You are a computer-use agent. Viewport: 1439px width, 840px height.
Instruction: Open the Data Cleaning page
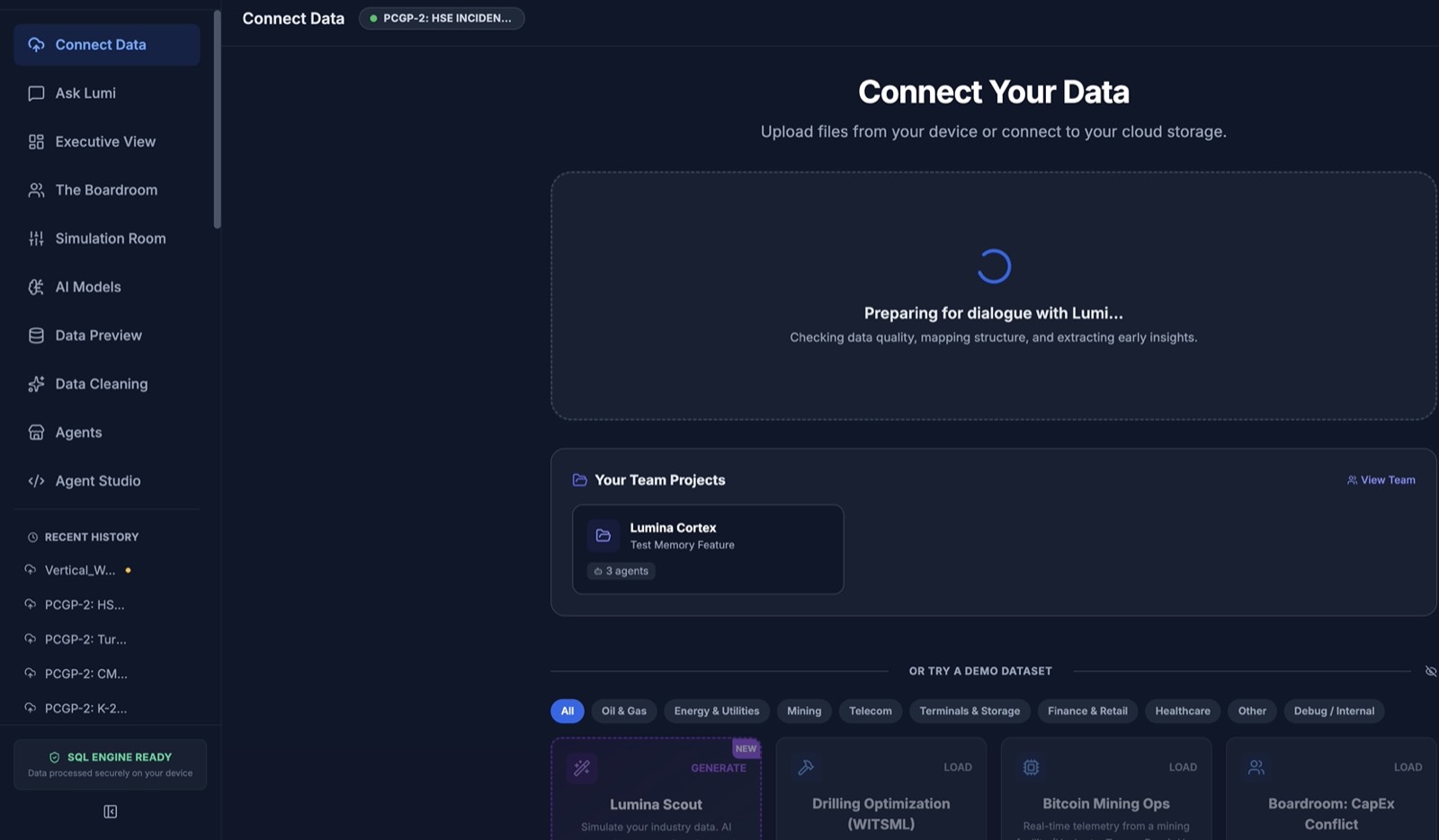(106, 384)
